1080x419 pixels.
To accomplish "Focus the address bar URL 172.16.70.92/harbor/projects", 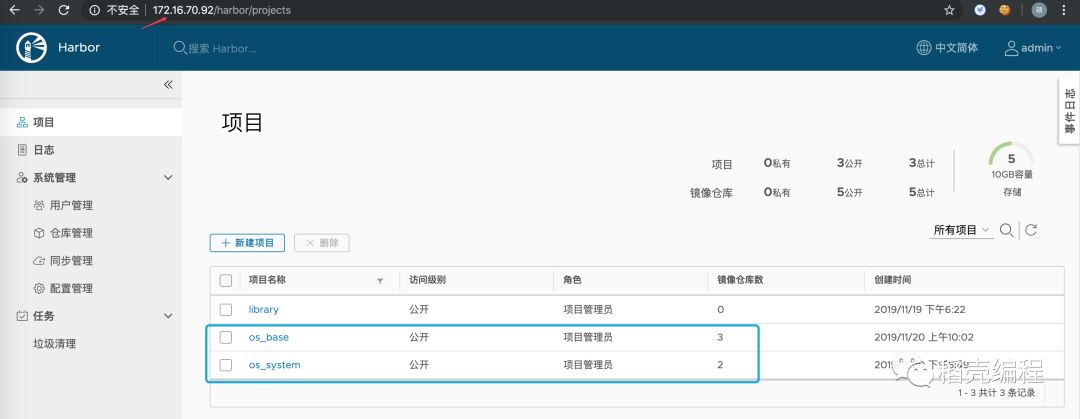I will click(222, 10).
